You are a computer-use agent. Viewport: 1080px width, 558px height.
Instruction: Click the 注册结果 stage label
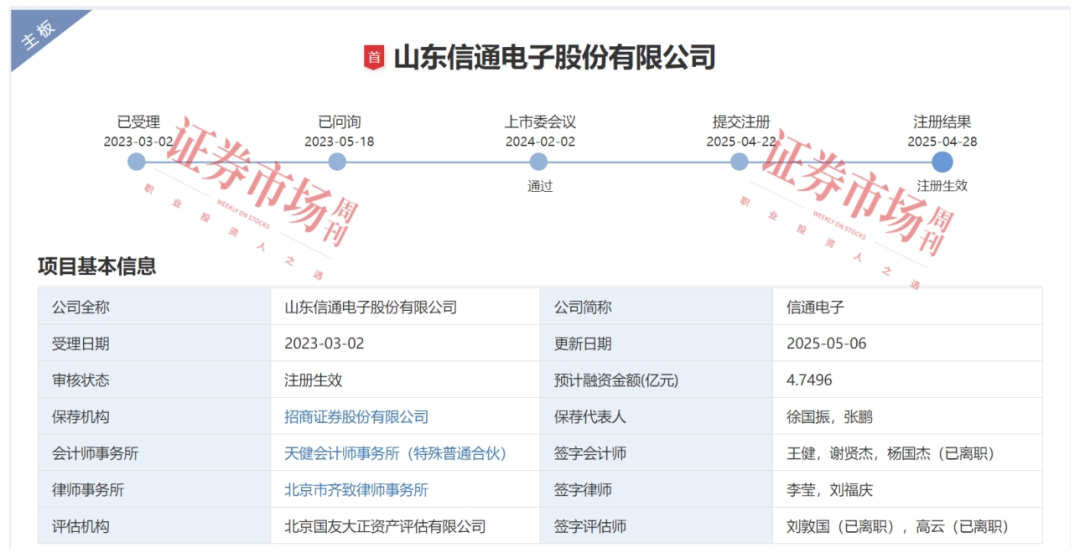pyautogui.click(x=942, y=122)
